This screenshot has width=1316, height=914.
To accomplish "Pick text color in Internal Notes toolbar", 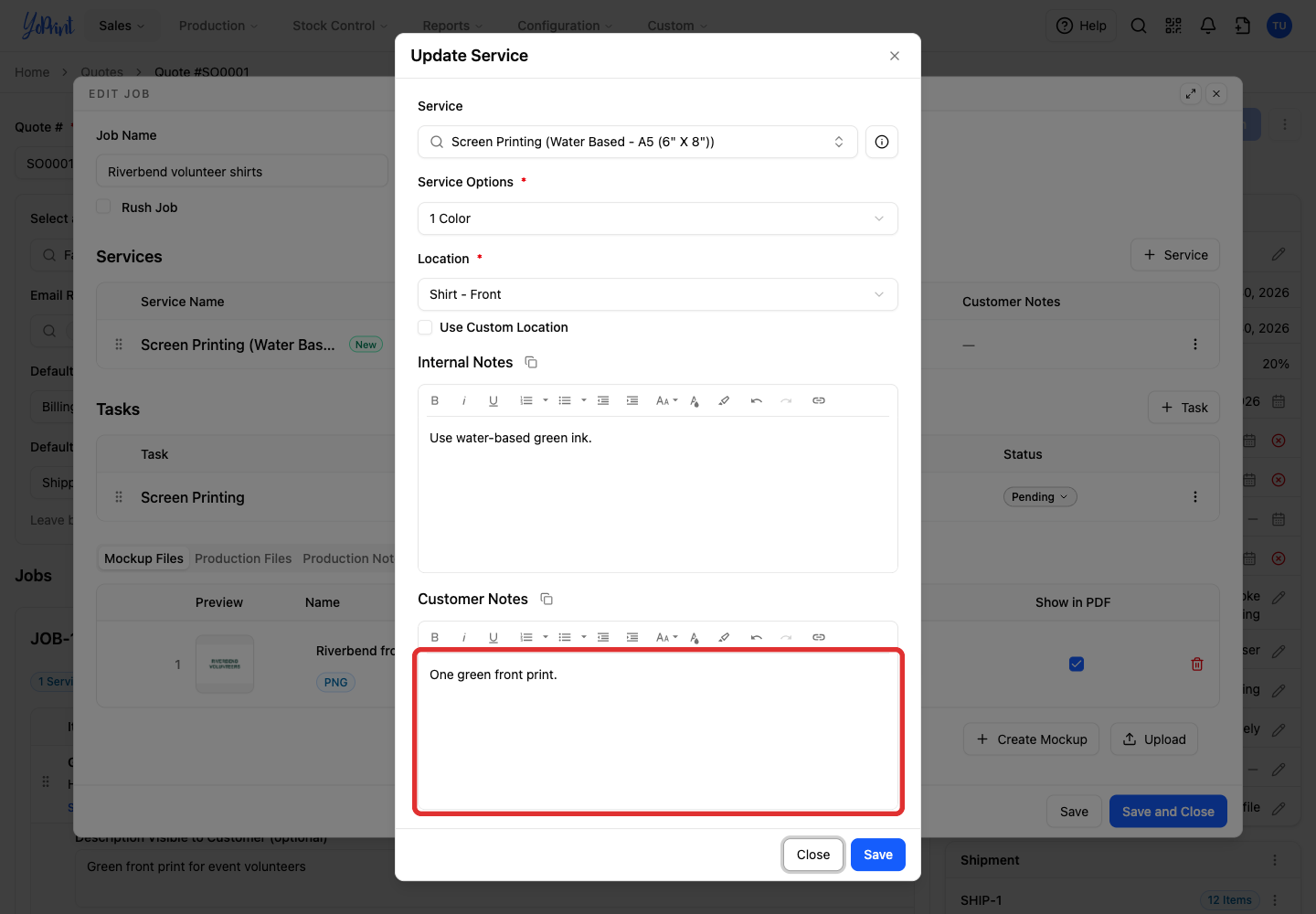I will [x=695, y=400].
